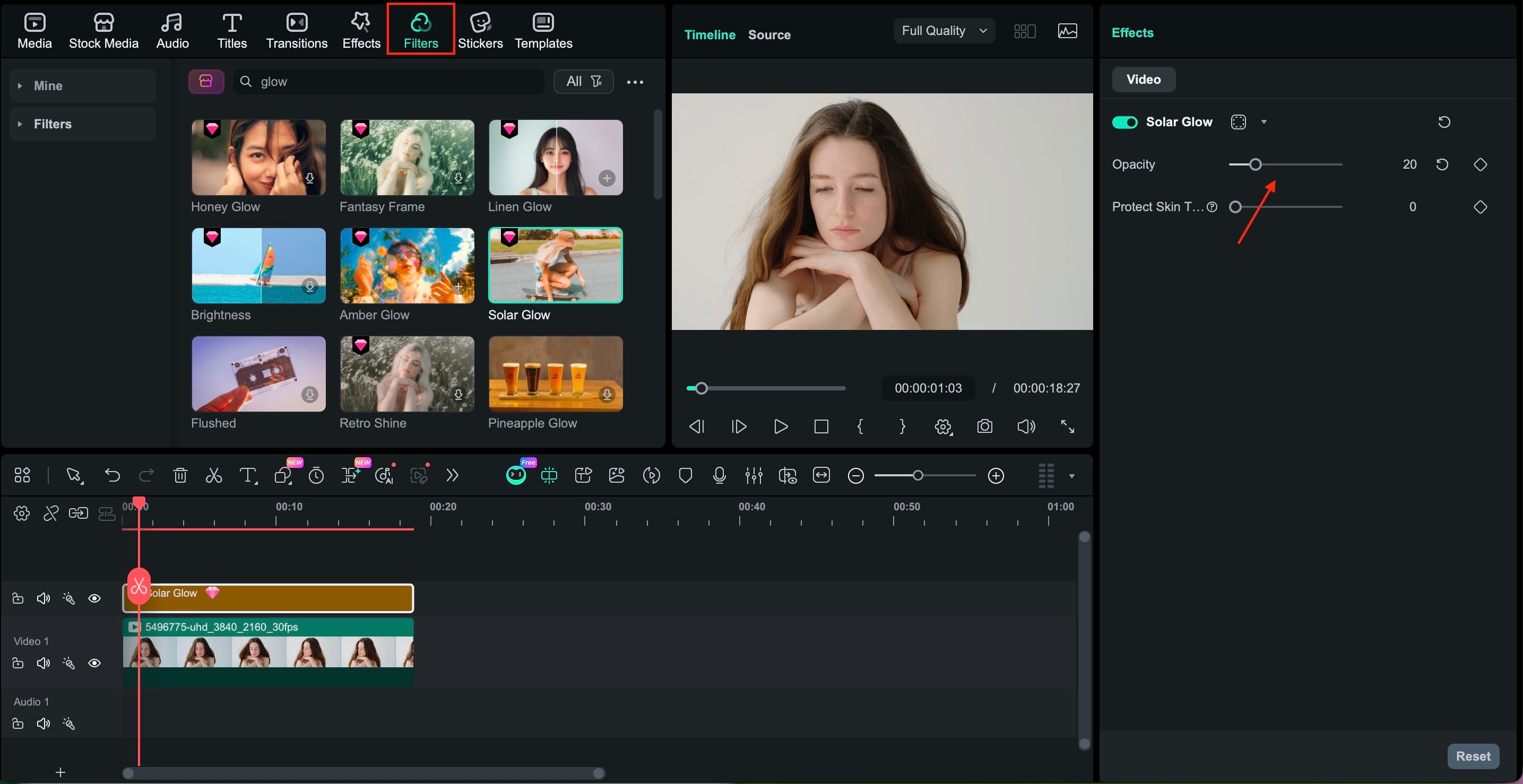Open the voiceover microphone tool
This screenshot has height=784, width=1523.
point(719,475)
